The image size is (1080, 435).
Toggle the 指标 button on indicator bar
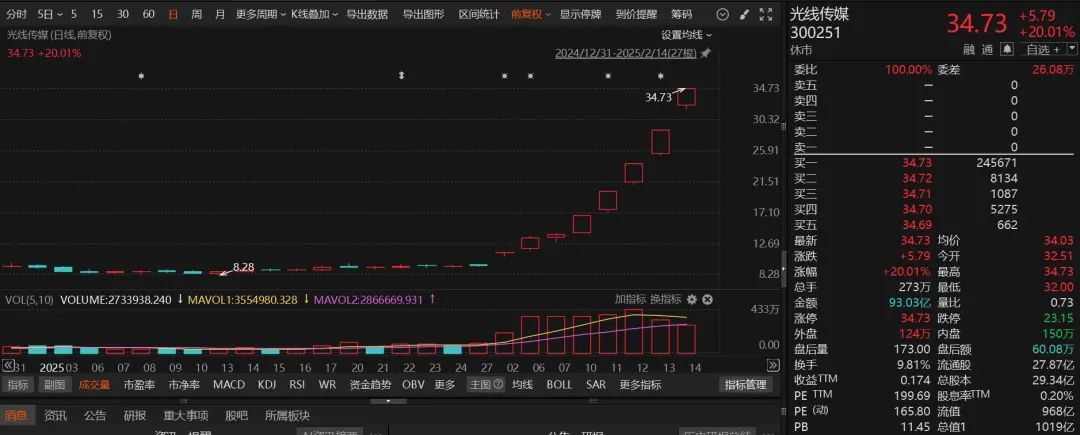tap(19, 385)
